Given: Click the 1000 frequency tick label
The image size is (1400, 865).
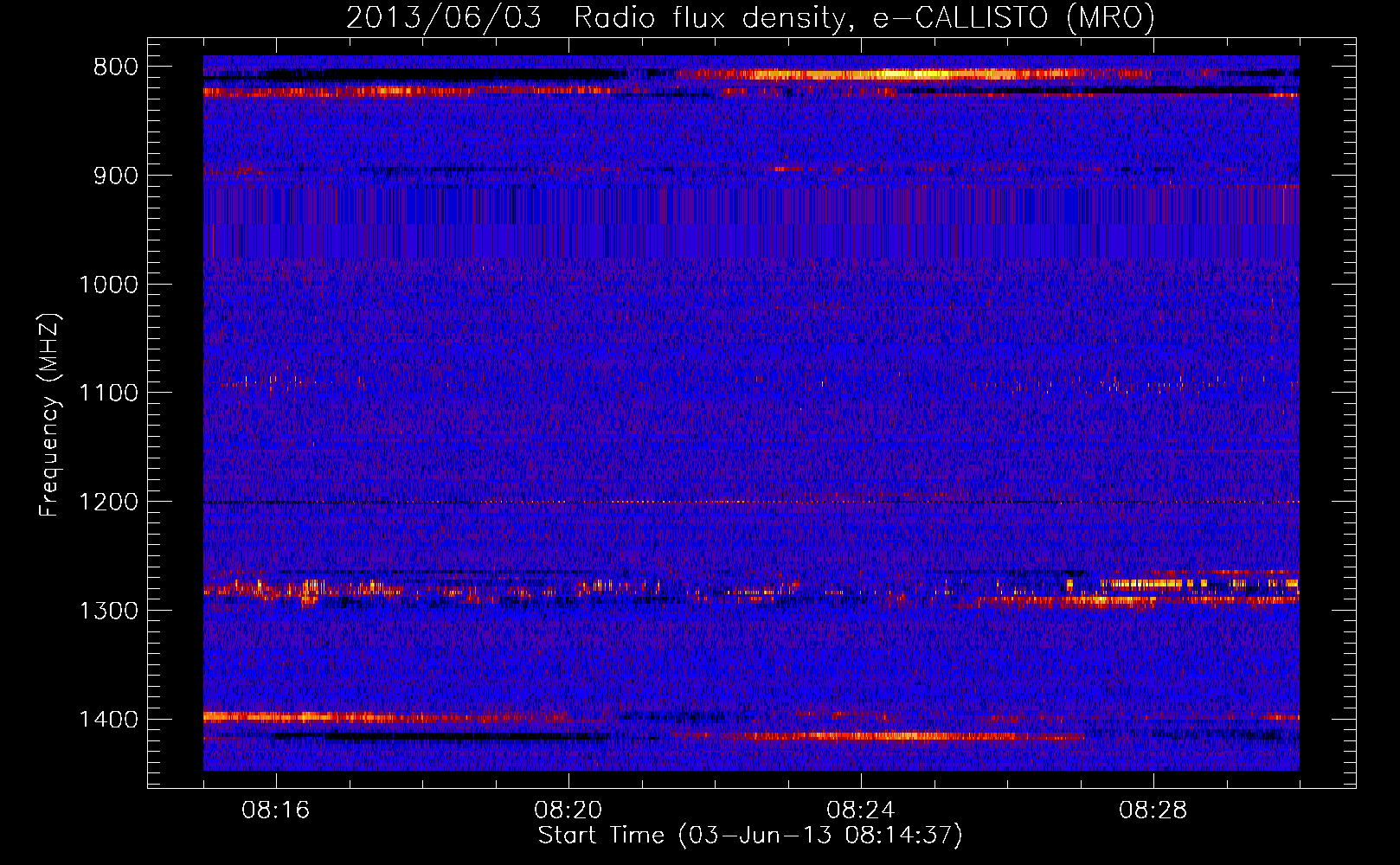Looking at the screenshot, I should click(x=108, y=285).
